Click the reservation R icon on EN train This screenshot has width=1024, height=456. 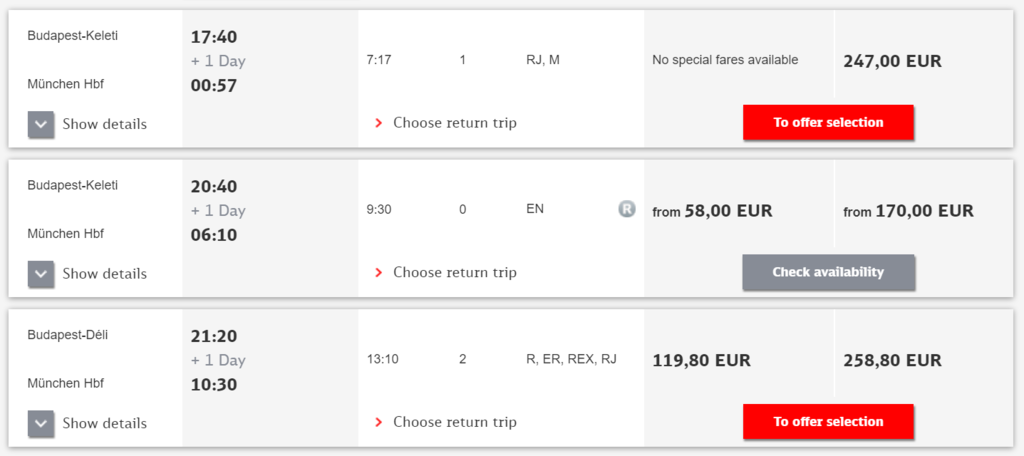pos(626,210)
